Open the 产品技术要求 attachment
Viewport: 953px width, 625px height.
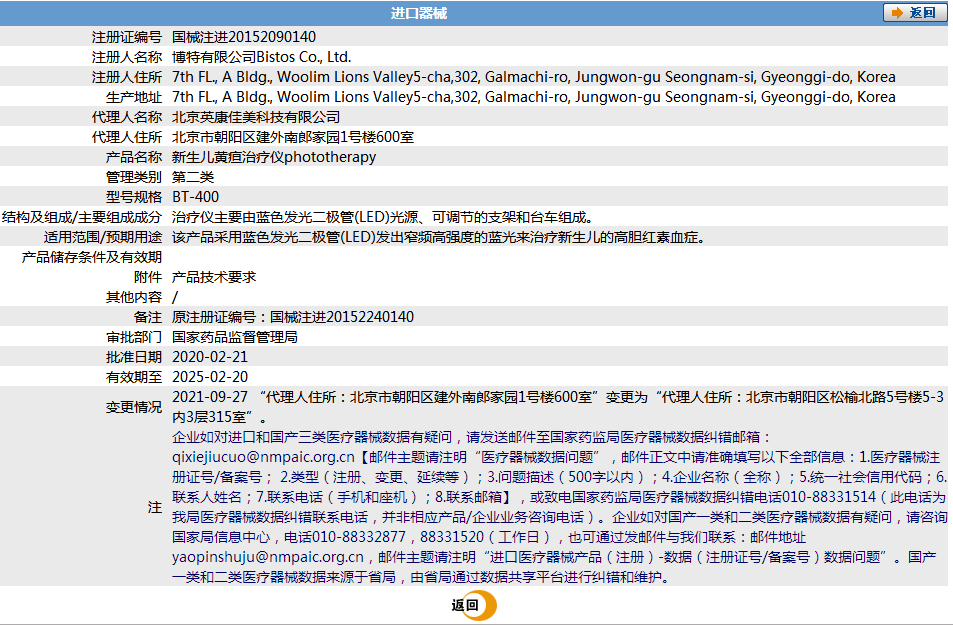pos(214,277)
